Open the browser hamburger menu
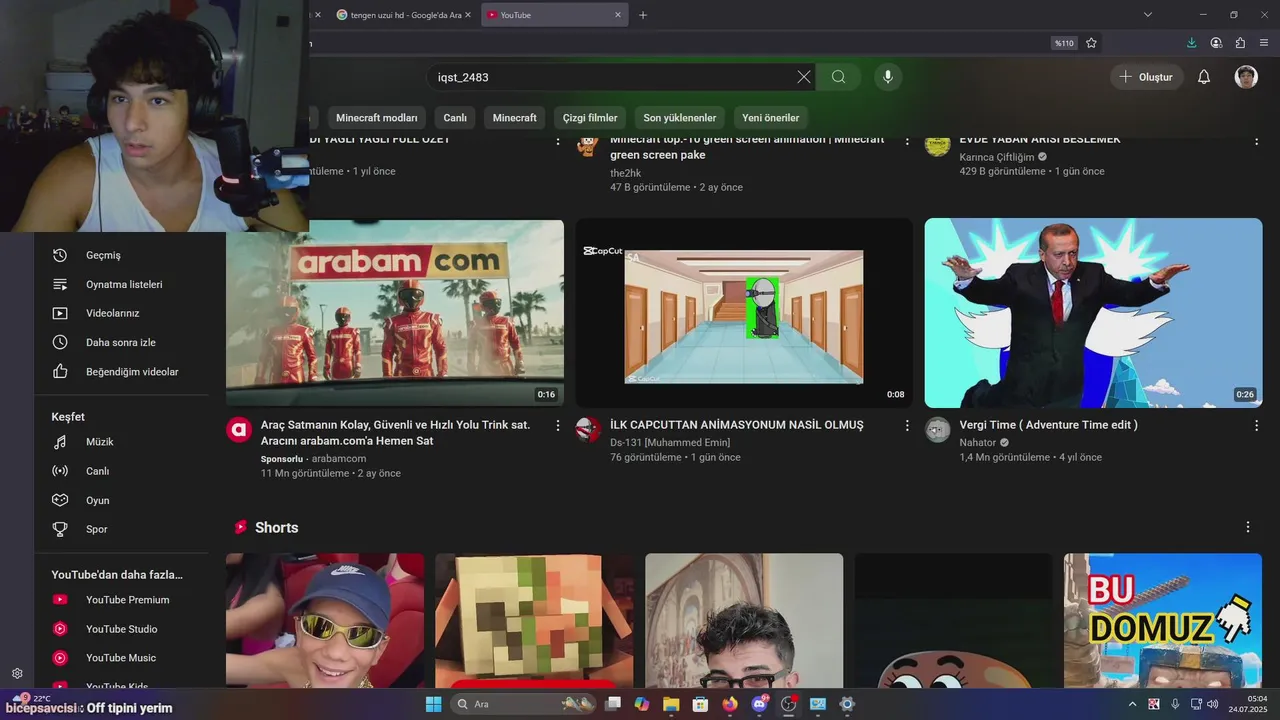The height and width of the screenshot is (720, 1280). tap(1264, 43)
